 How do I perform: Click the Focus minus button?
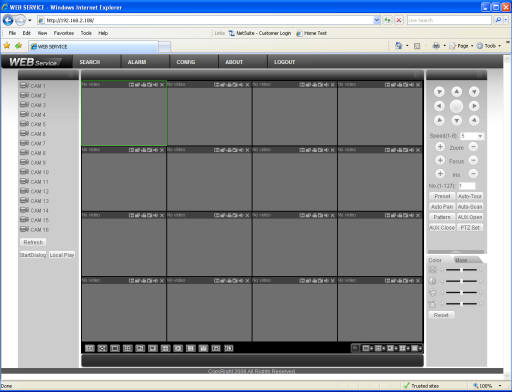tap(473, 160)
